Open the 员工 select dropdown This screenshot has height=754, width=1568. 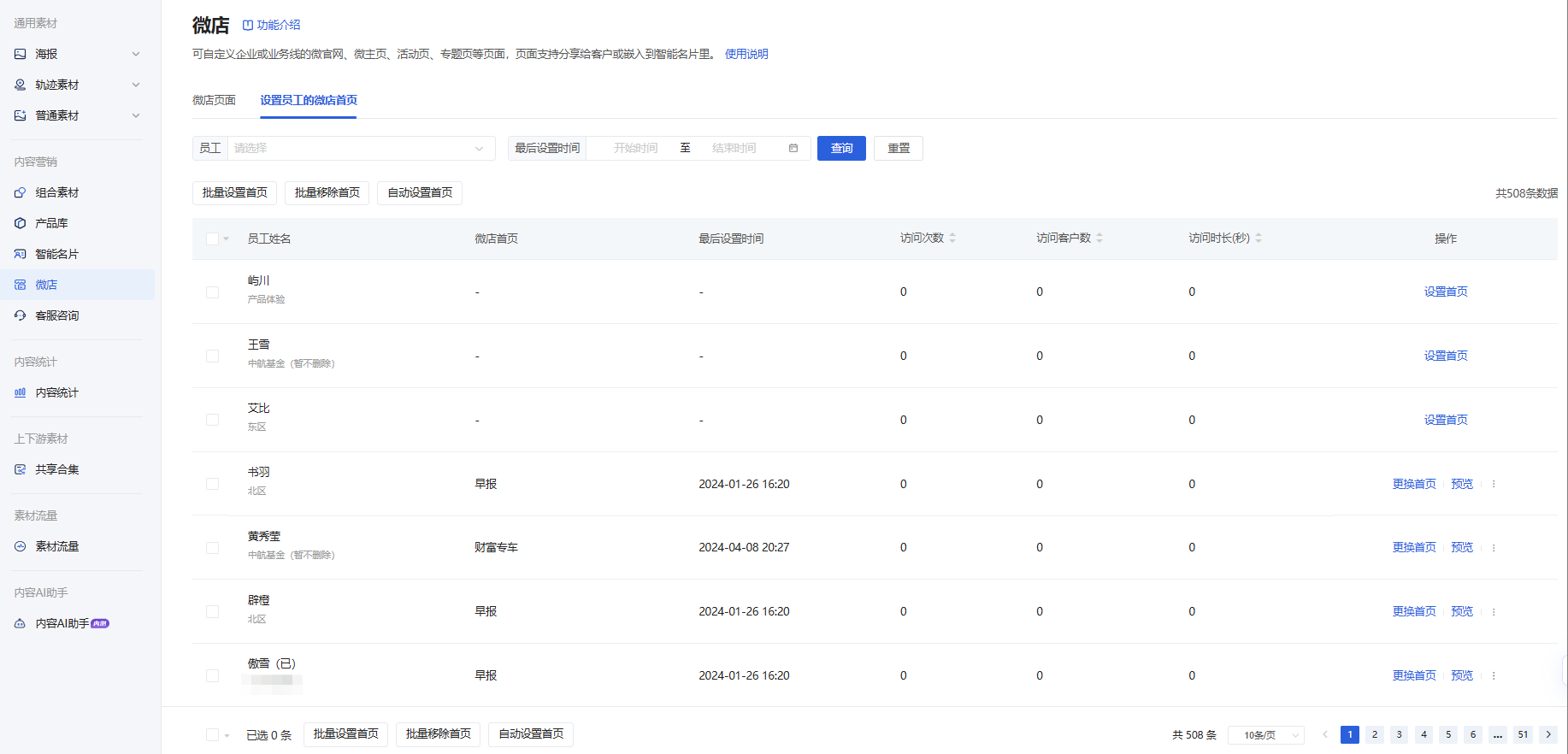coord(361,148)
